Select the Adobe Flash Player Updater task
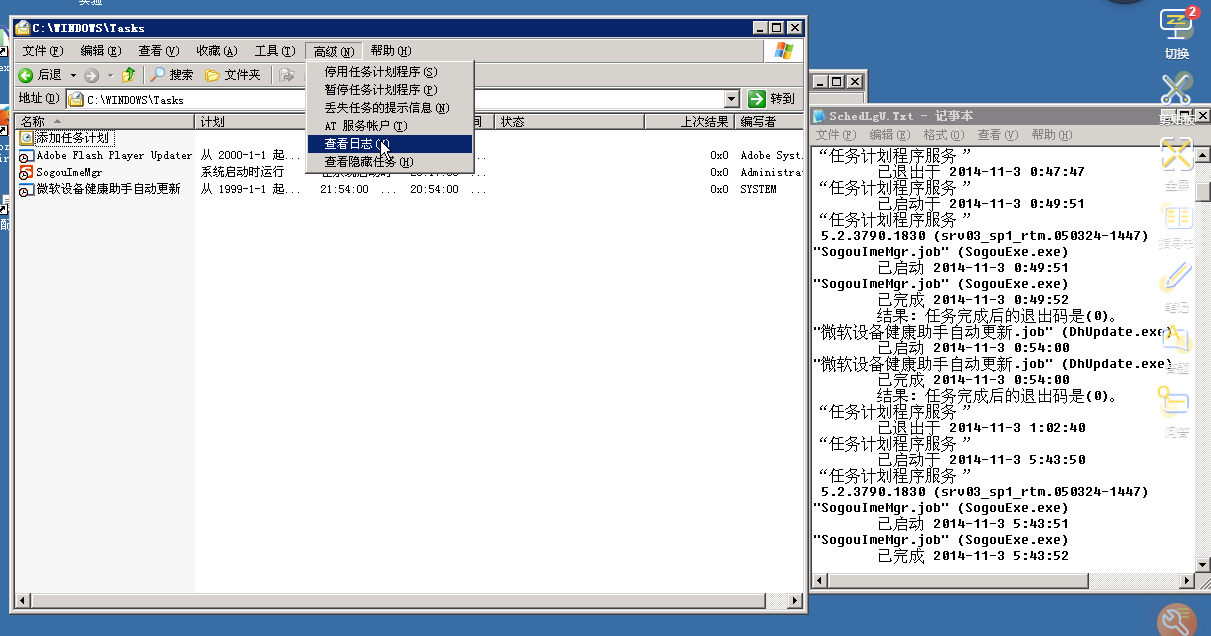 (105, 155)
